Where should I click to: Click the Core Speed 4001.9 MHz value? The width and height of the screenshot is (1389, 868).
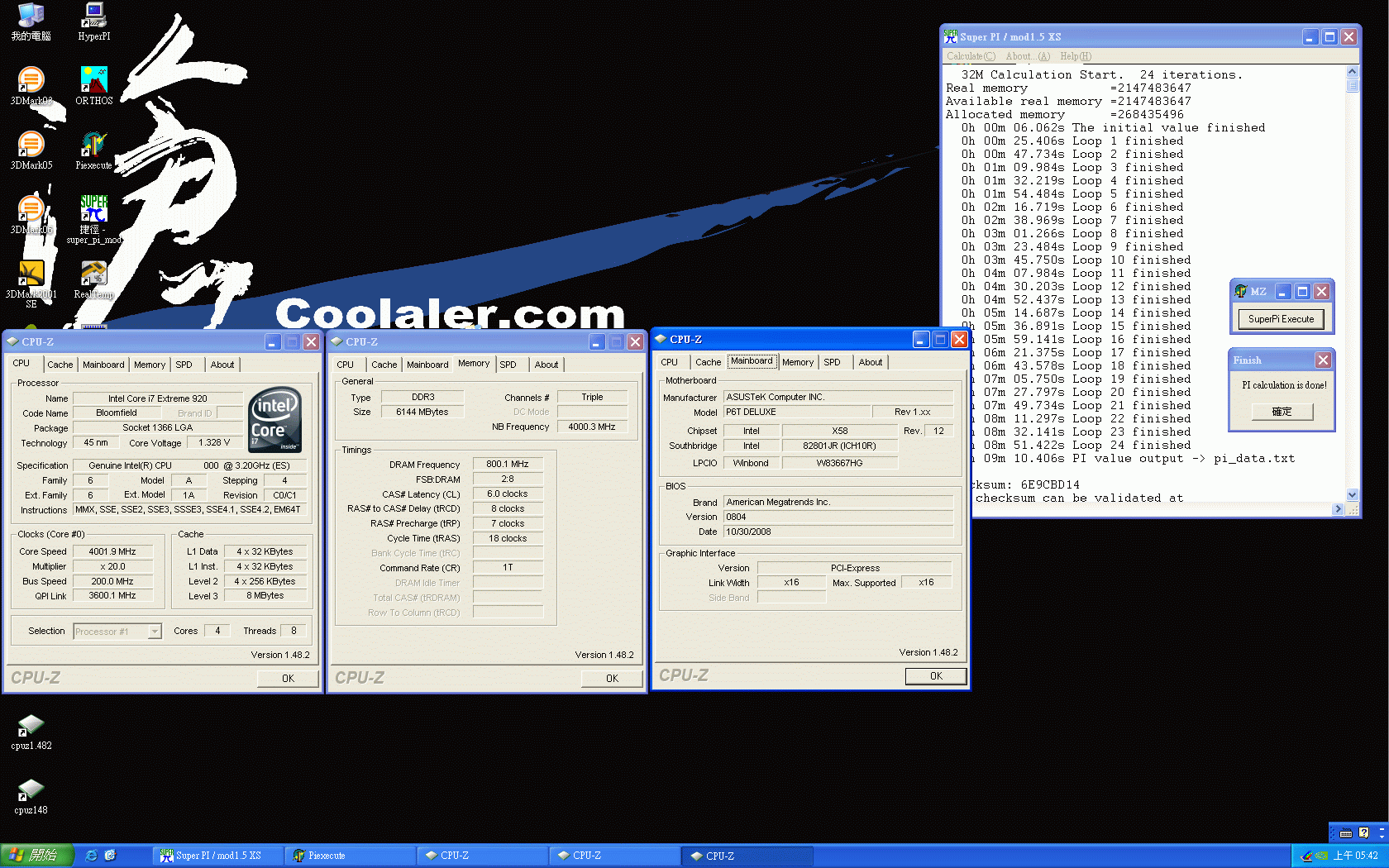click(112, 551)
